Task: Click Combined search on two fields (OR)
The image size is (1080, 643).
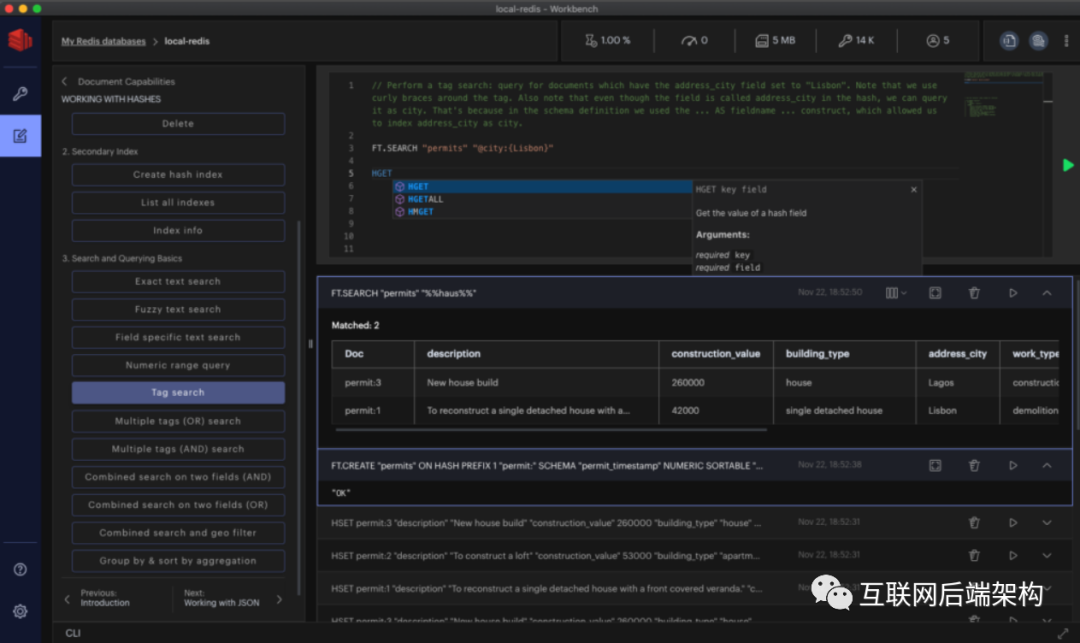Action: (178, 505)
